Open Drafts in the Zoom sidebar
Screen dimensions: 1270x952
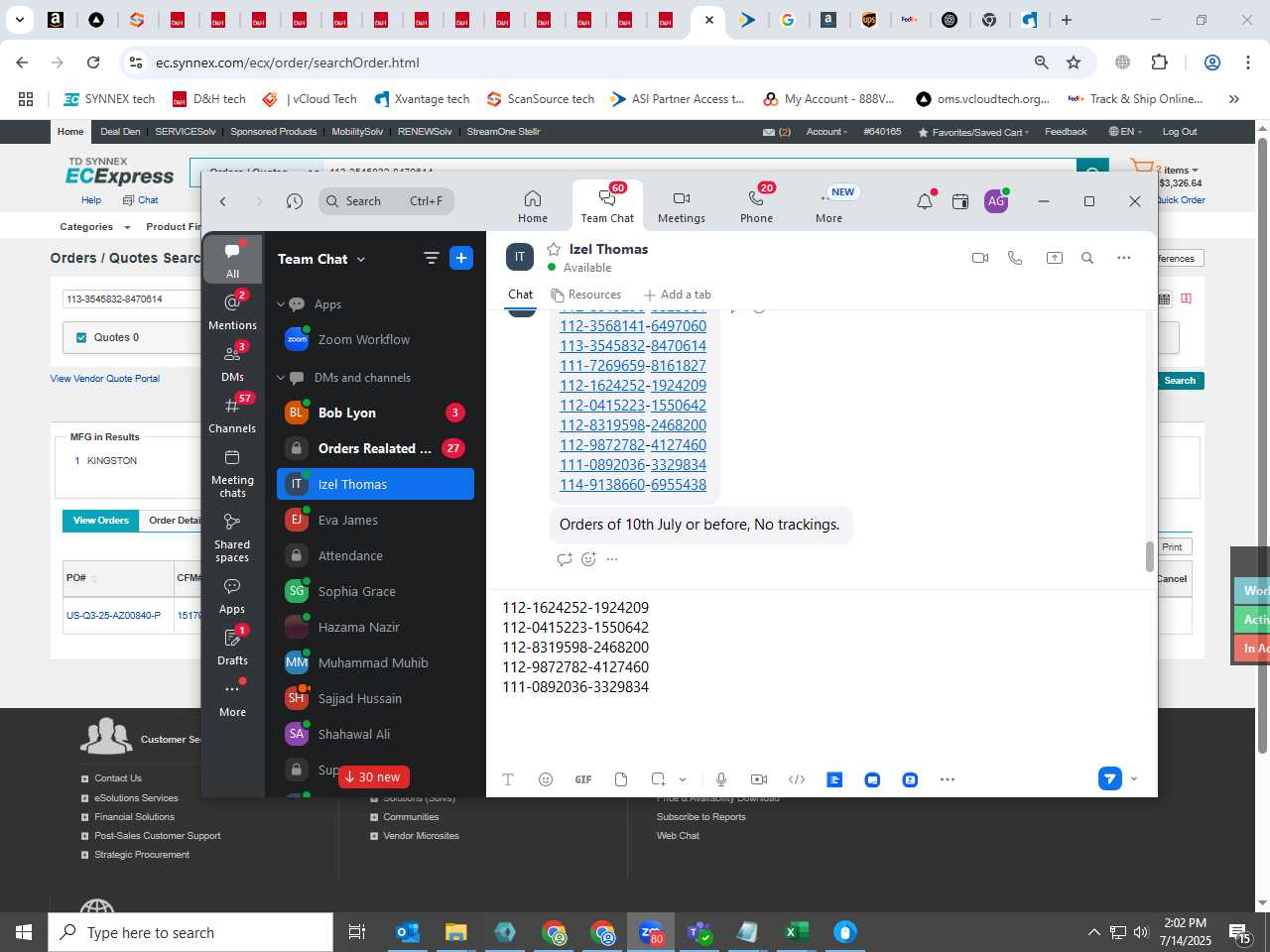tap(232, 647)
